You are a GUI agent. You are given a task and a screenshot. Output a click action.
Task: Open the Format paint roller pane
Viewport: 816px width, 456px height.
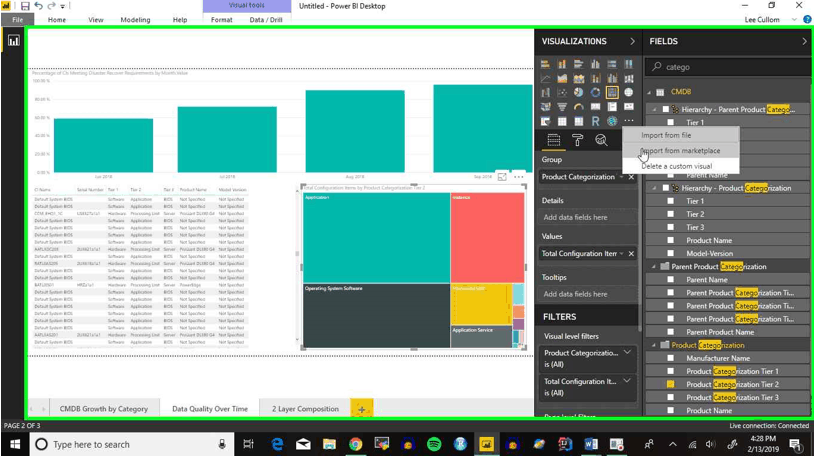coord(577,140)
